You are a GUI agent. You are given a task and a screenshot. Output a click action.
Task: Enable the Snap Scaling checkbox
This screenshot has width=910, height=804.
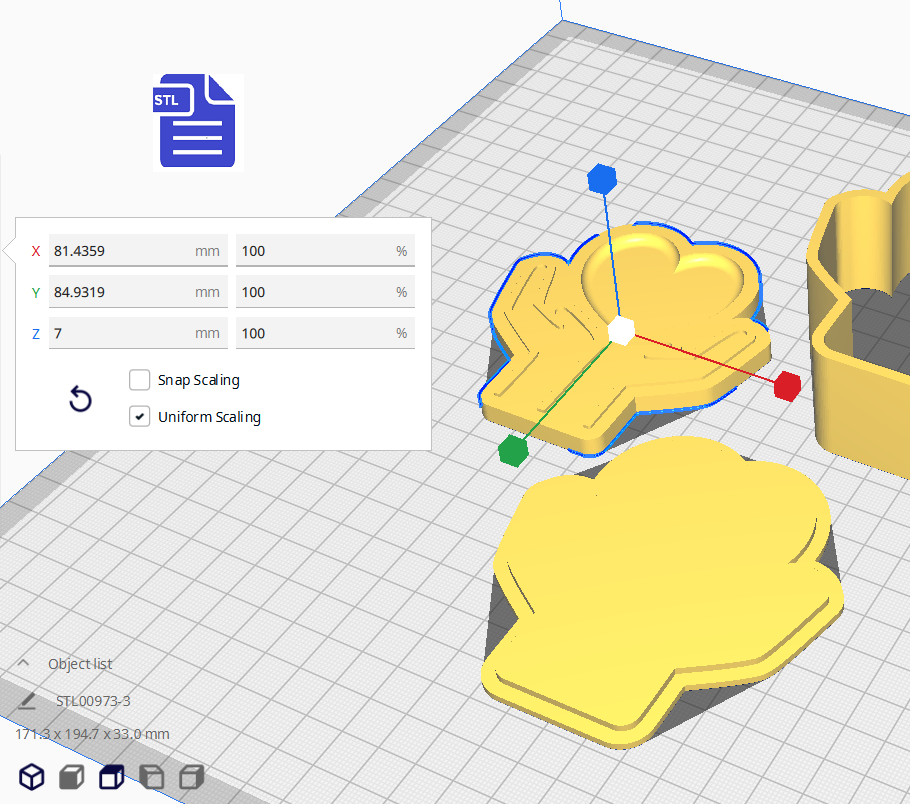tap(140, 380)
